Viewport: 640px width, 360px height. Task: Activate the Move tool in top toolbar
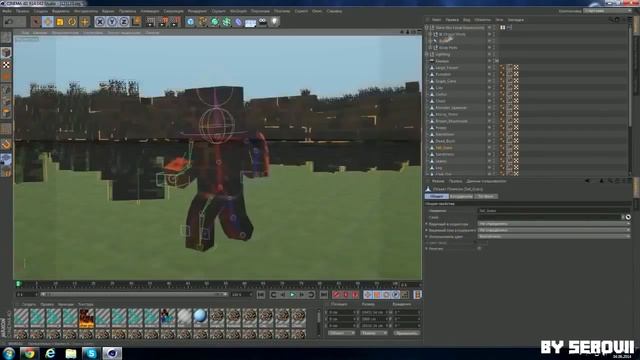click(x=48, y=22)
